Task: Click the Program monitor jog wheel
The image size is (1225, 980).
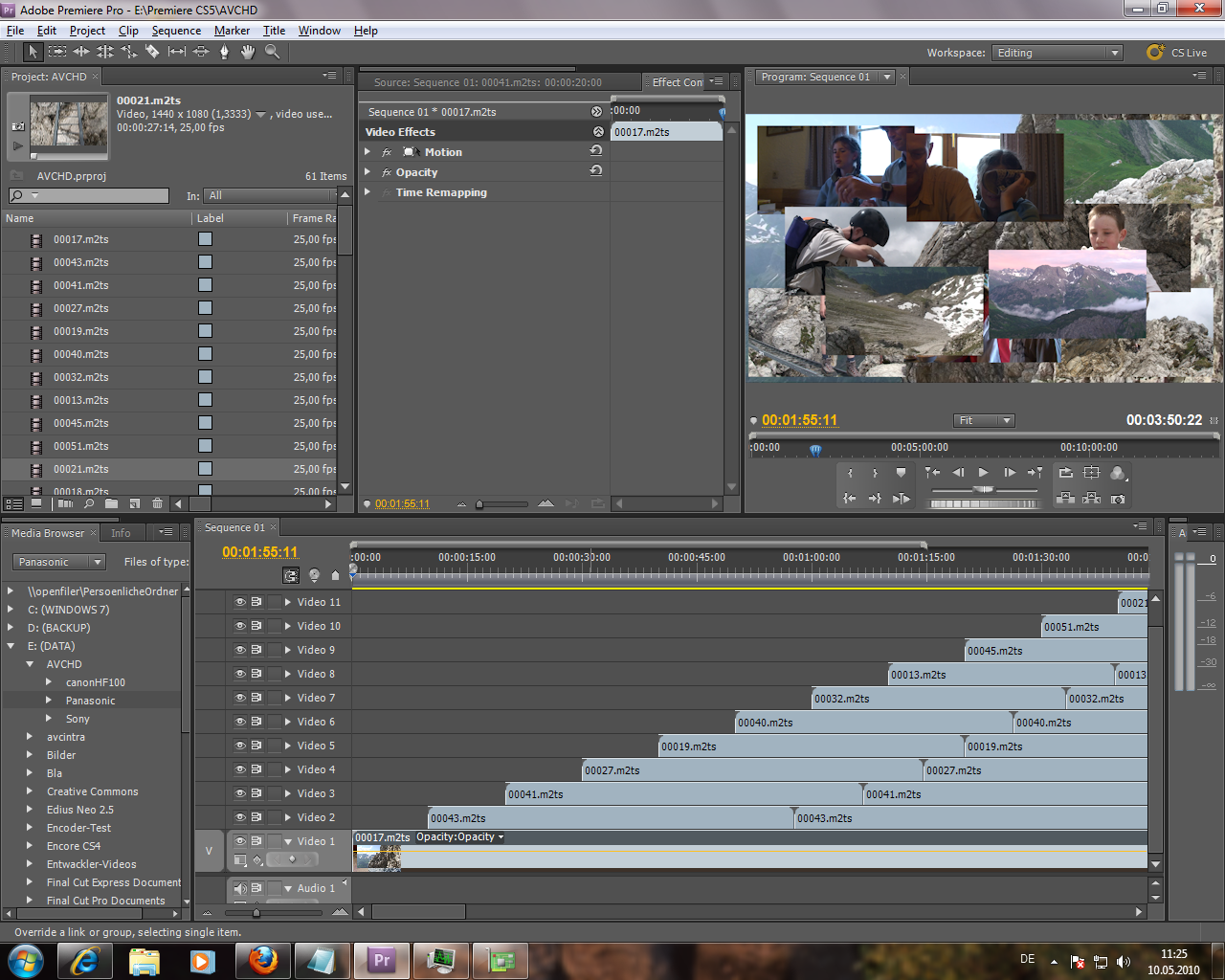Action: tap(984, 503)
